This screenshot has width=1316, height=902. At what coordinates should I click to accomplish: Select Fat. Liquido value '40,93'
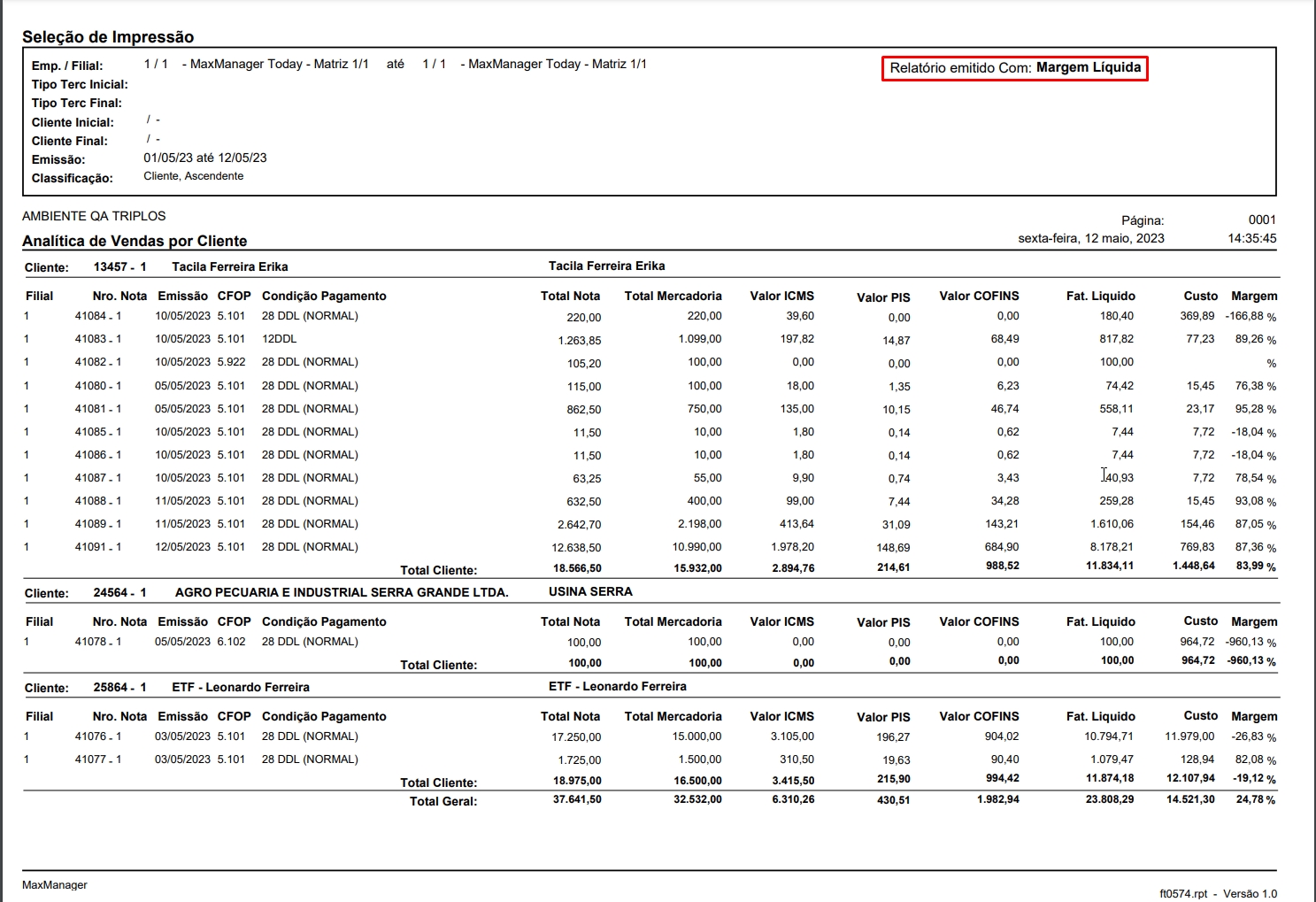click(x=1120, y=478)
